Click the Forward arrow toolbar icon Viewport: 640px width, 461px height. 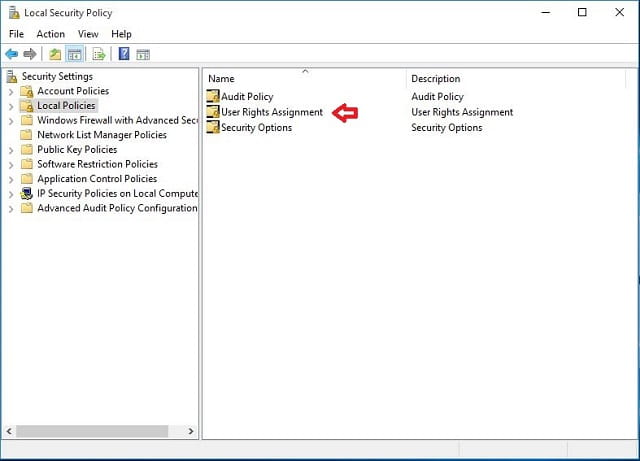pos(30,54)
